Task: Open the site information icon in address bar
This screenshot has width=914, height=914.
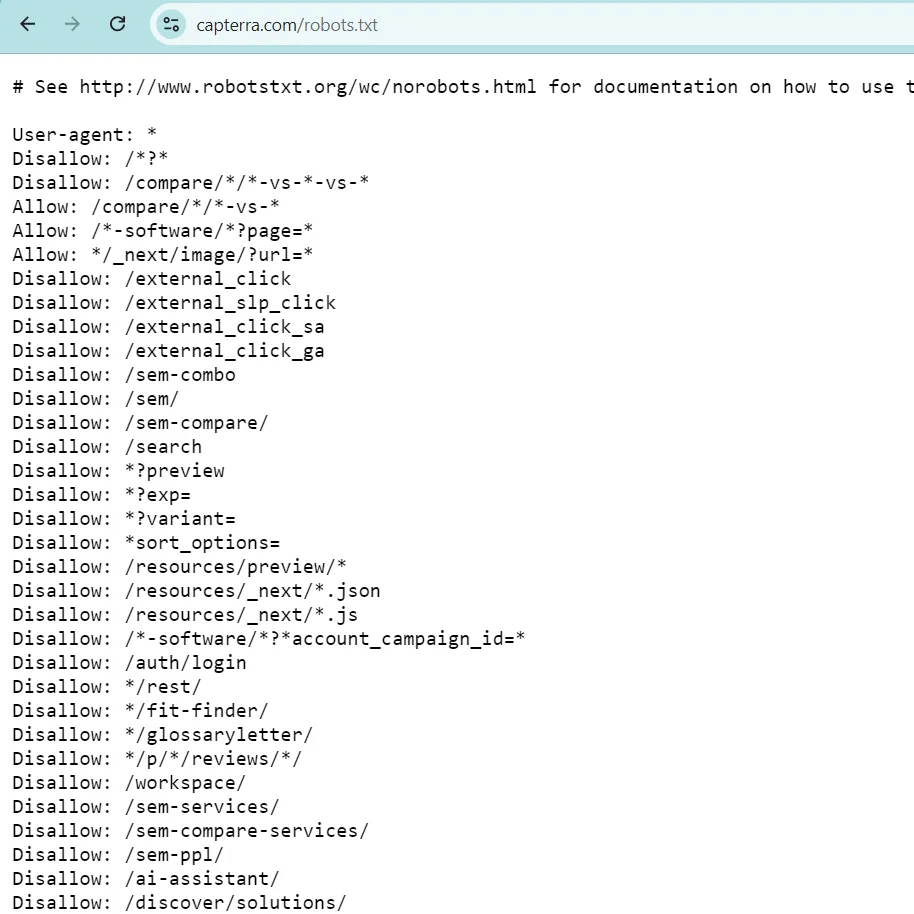Action: [171, 24]
